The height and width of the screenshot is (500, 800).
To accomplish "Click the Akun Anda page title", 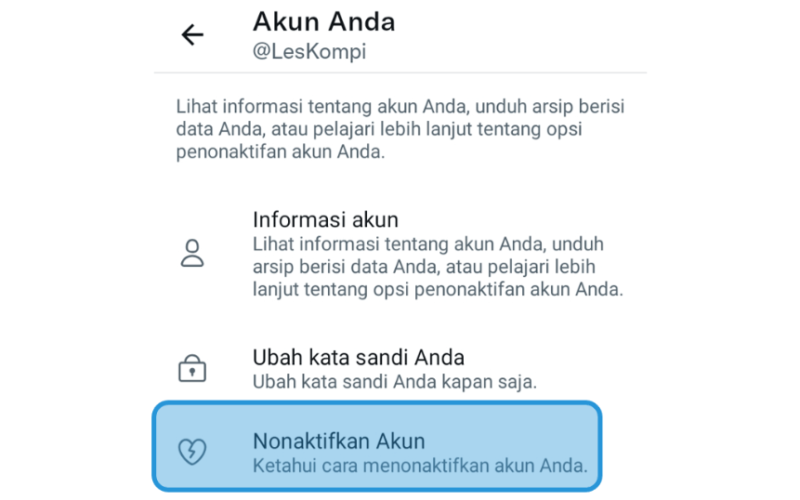I will pyautogui.click(x=324, y=22).
